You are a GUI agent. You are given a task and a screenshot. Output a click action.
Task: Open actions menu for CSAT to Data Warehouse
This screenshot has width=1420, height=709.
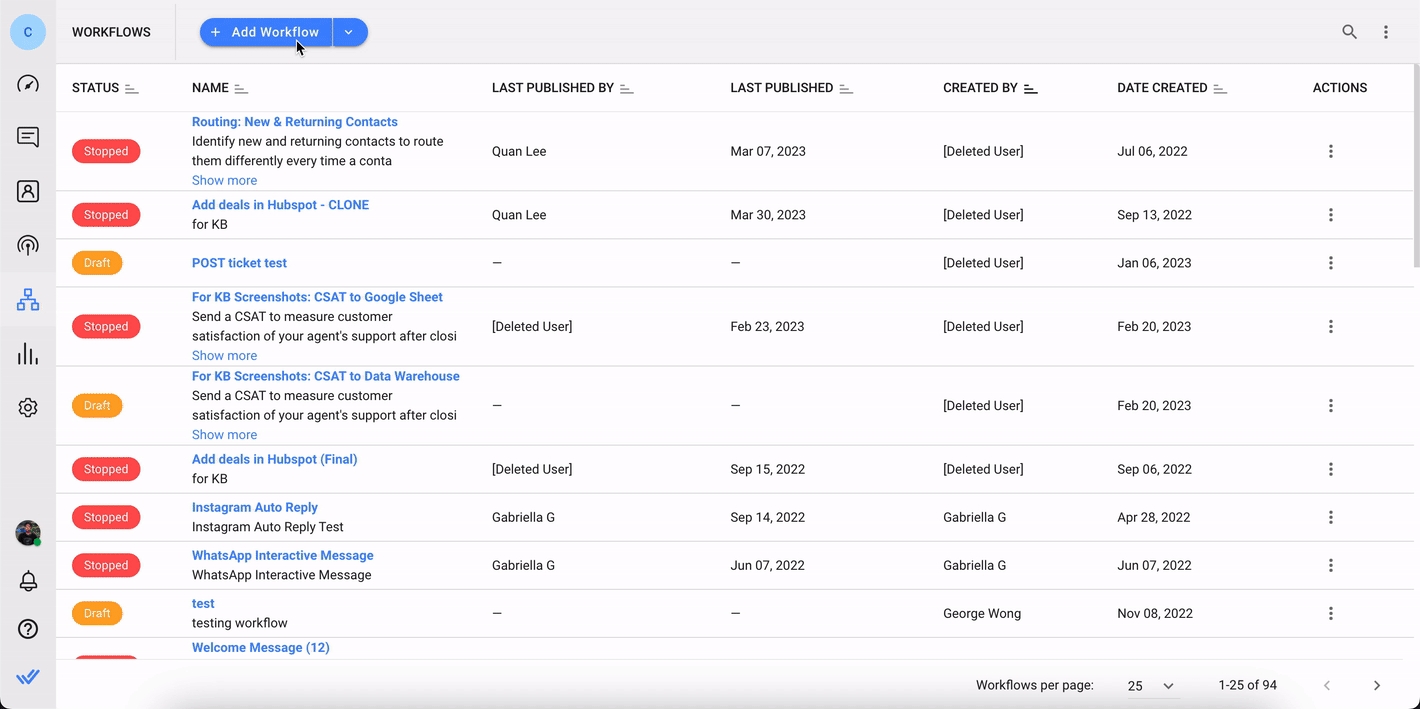coord(1331,406)
